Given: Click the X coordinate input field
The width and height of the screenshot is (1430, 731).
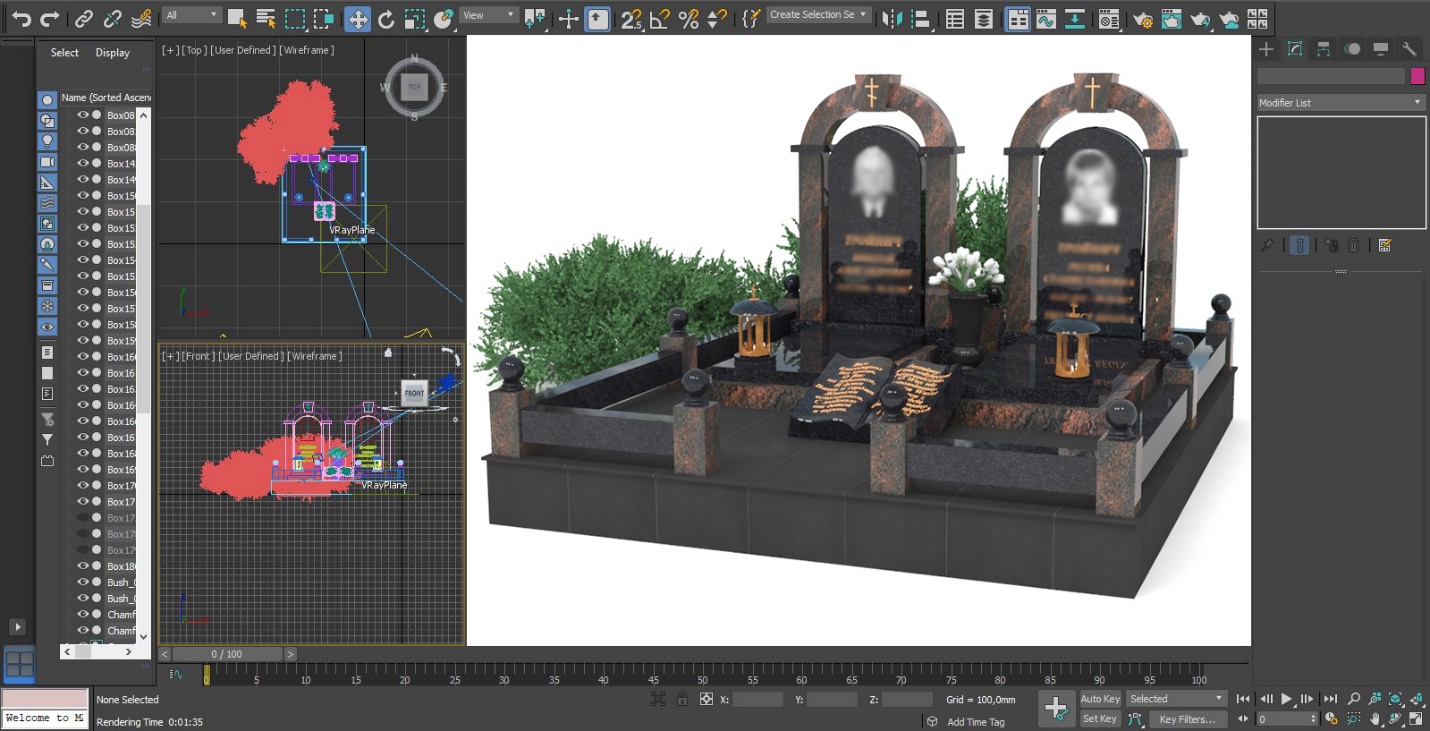Looking at the screenshot, I should click(x=757, y=700).
